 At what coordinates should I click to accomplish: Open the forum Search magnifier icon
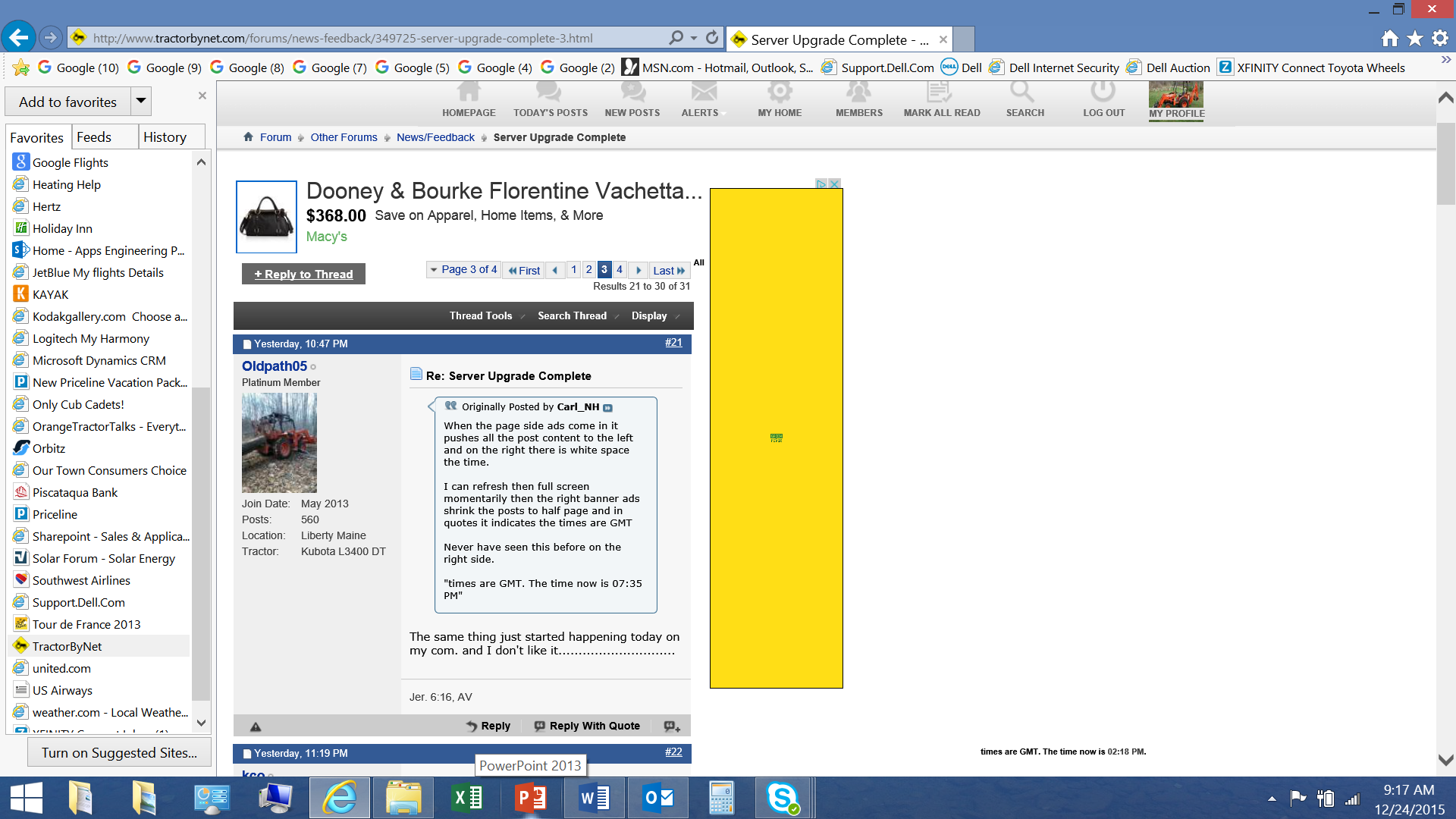[x=1022, y=93]
